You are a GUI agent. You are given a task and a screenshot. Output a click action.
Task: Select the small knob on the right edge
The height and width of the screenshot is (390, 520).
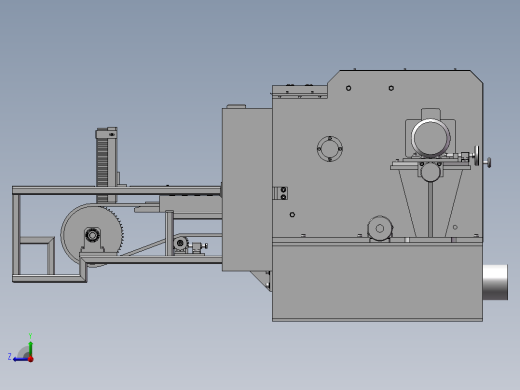[488, 162]
